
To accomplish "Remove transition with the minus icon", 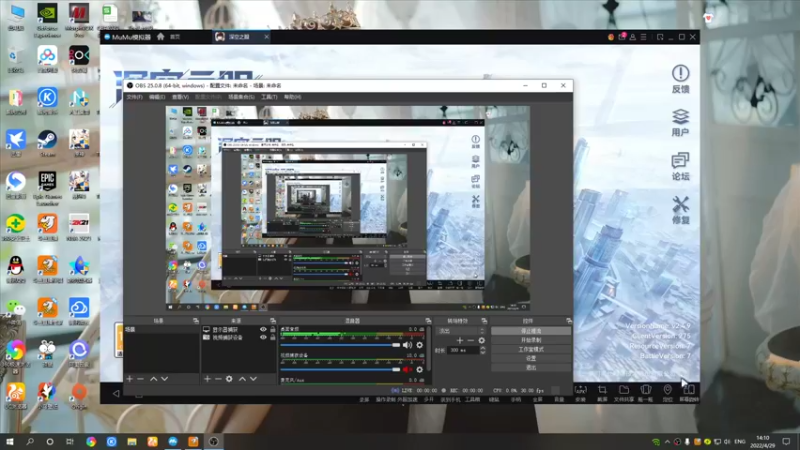I will pyautogui.click(x=470, y=340).
